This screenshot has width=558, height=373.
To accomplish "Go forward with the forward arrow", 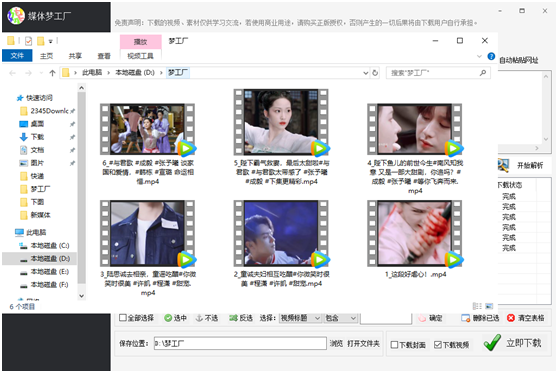I will [x=28, y=73].
